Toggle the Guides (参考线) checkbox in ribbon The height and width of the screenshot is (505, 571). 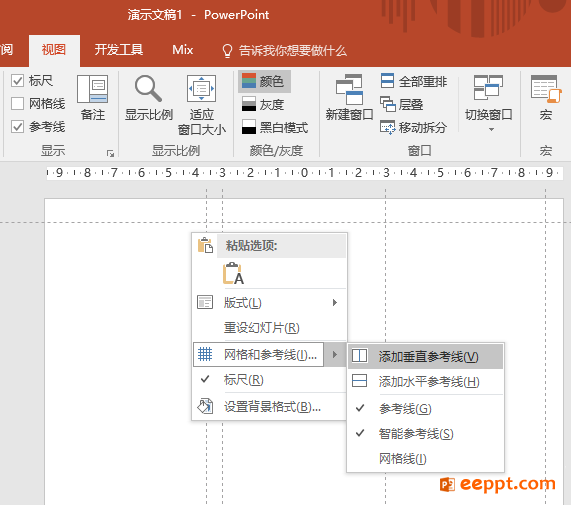click(x=17, y=127)
